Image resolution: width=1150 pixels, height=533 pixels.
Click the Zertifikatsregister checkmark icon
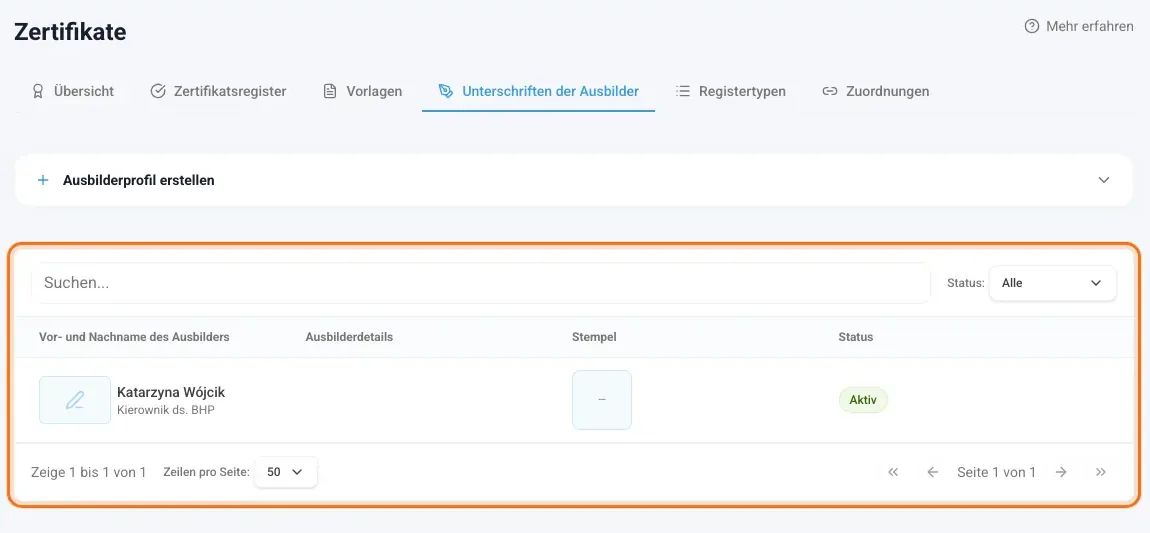[x=158, y=92]
